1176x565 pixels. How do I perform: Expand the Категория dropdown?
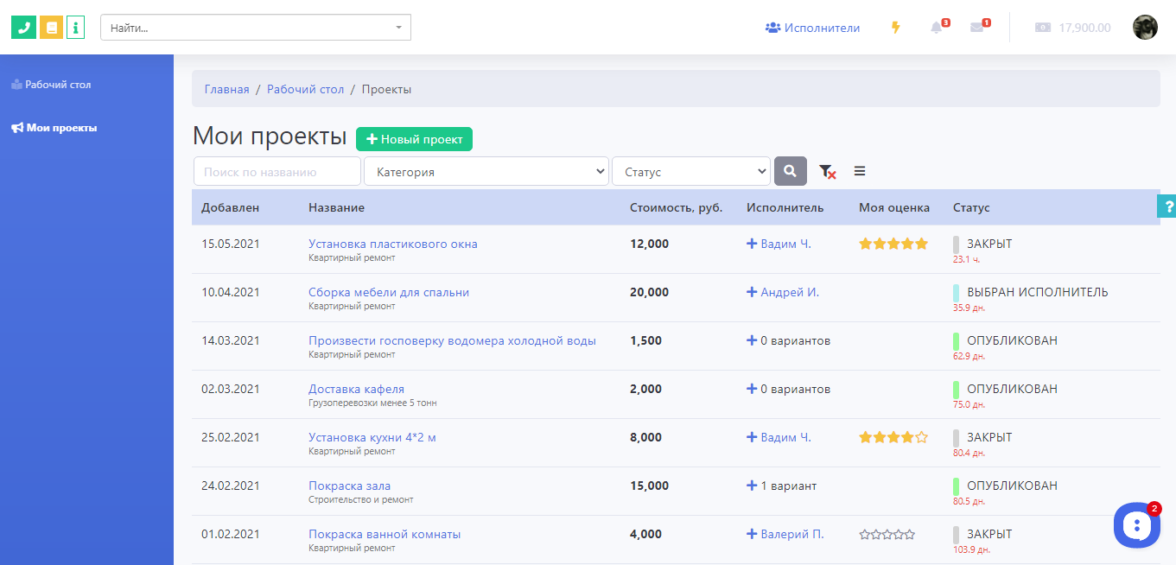pos(486,171)
